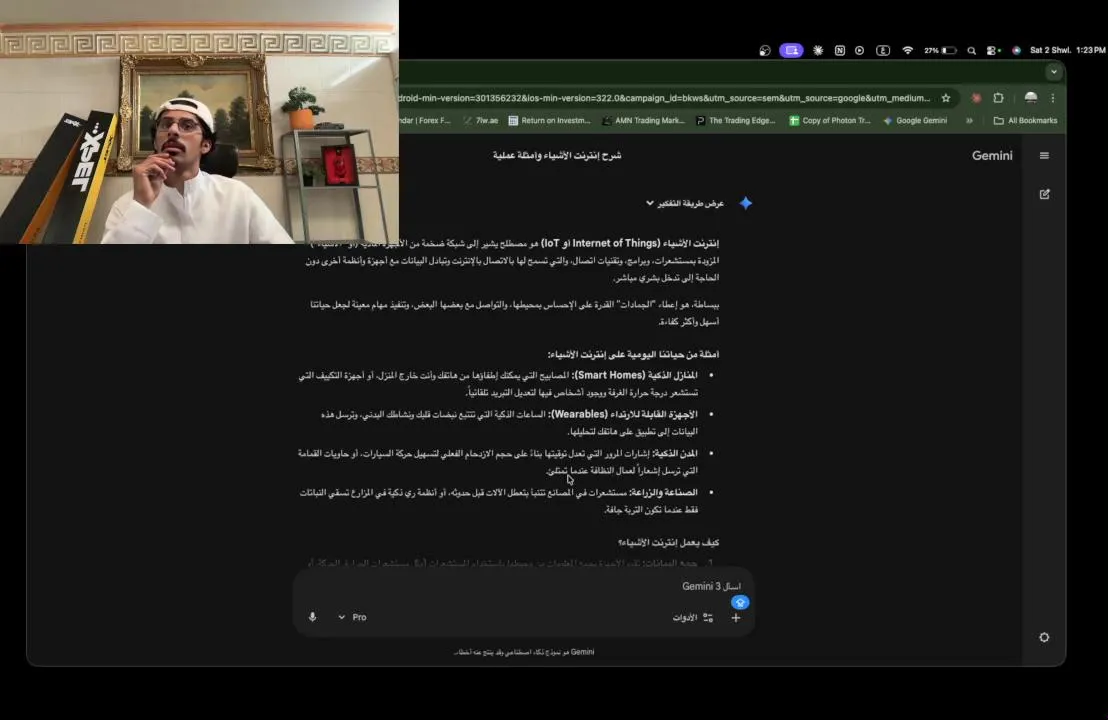Open the 7lw.ae bookmark

(x=481, y=121)
